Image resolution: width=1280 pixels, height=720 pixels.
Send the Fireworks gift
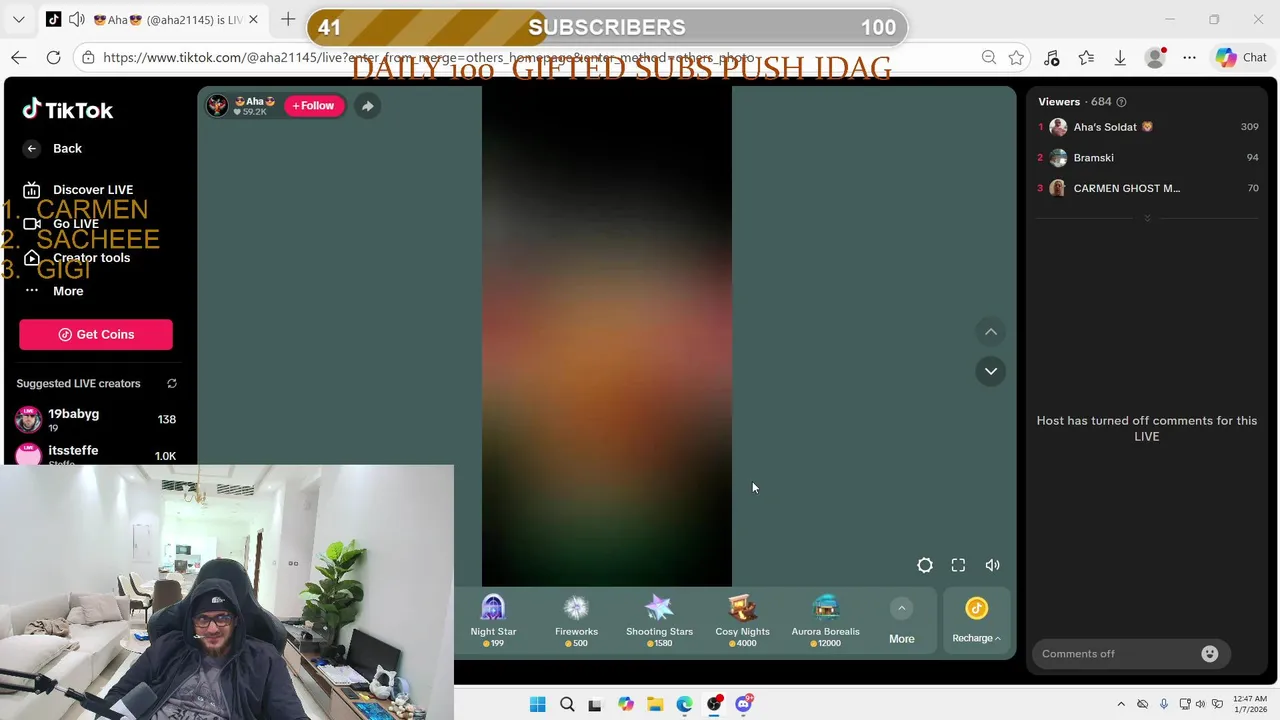click(x=576, y=620)
